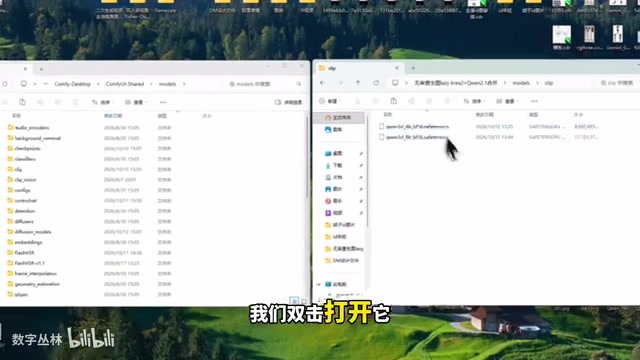Click the share icon in clip window toolbar
Image resolution: width=640 pixels, height=360 pixels.
point(429,101)
